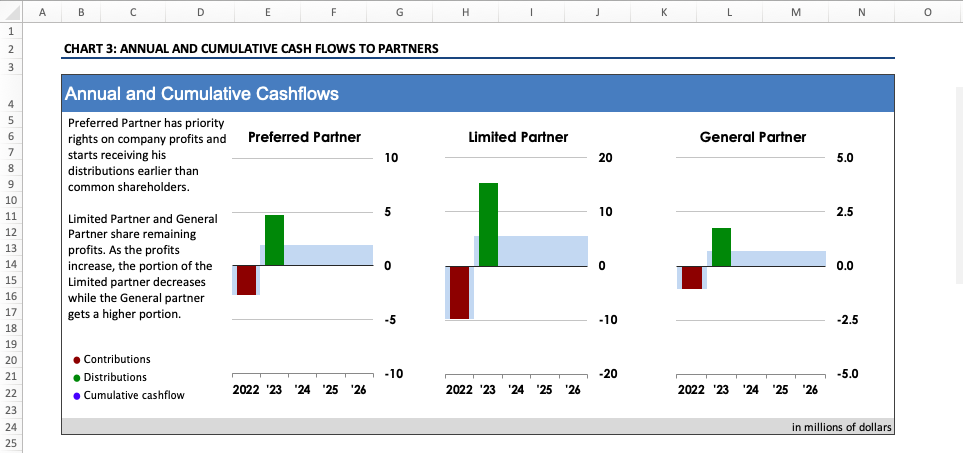This screenshot has height=453, width=963.
Task: Click the '24 label under Limited Partner
Action: click(x=515, y=390)
